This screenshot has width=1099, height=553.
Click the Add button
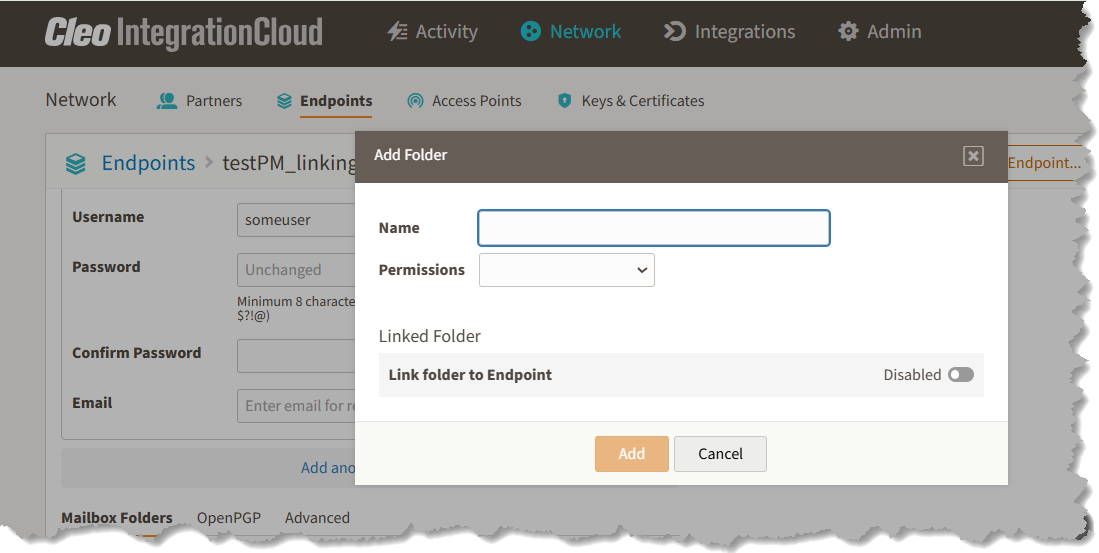click(632, 453)
